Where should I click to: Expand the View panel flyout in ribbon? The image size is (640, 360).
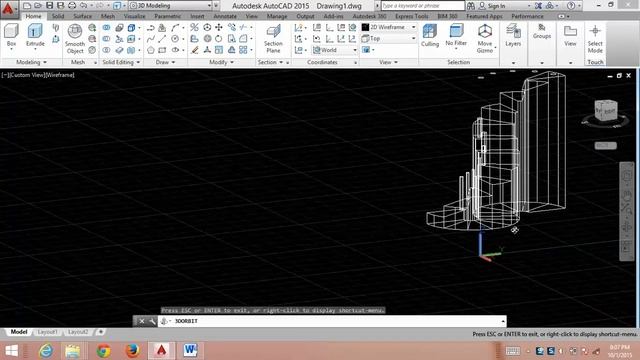click(x=388, y=62)
